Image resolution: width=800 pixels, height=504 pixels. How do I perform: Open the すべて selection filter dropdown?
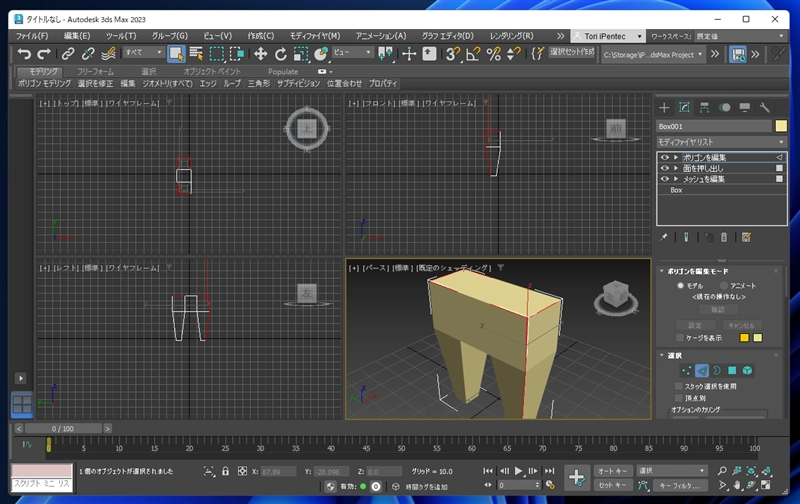click(143, 53)
